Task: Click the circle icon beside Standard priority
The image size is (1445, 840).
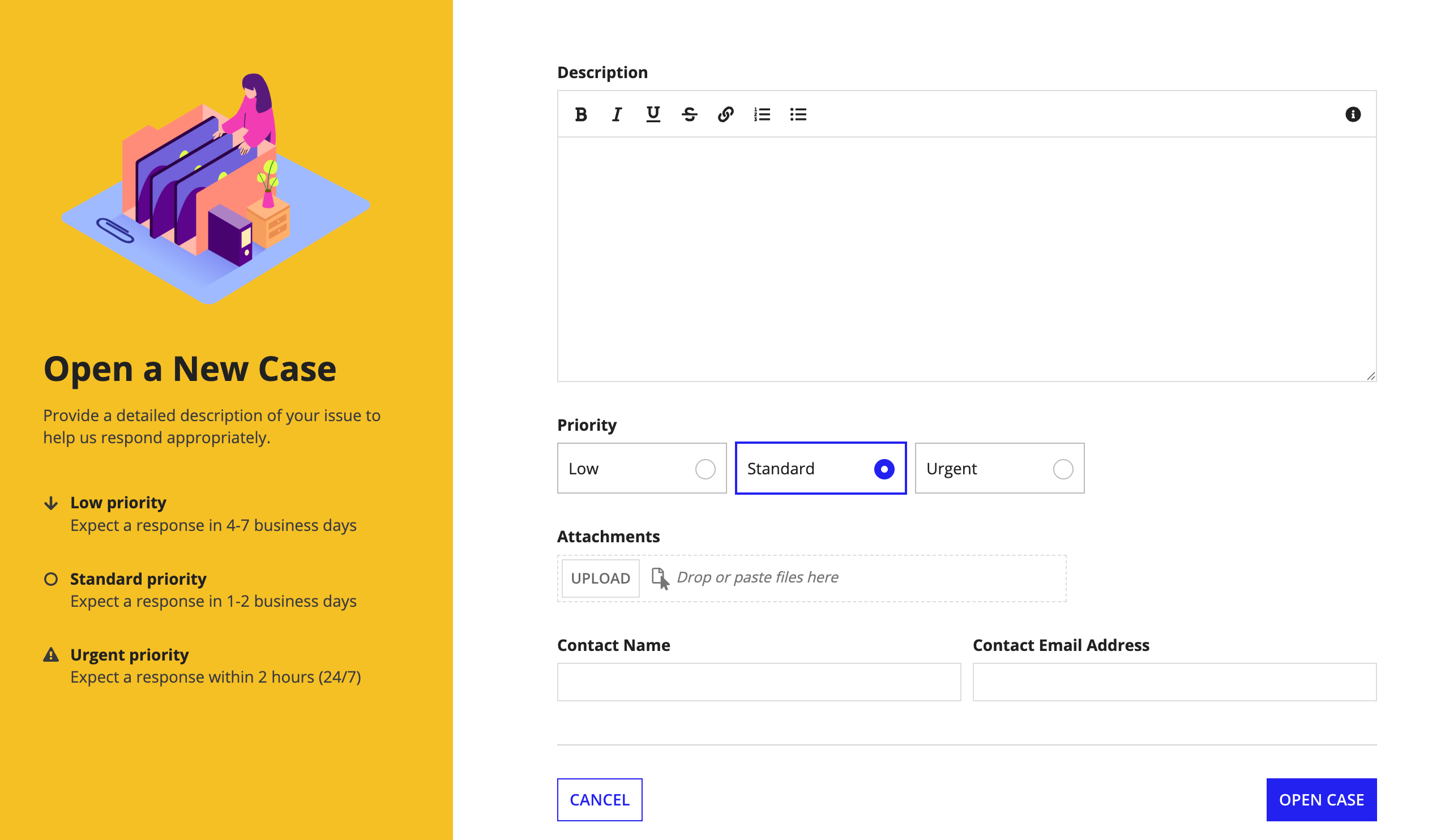Action: 51,579
